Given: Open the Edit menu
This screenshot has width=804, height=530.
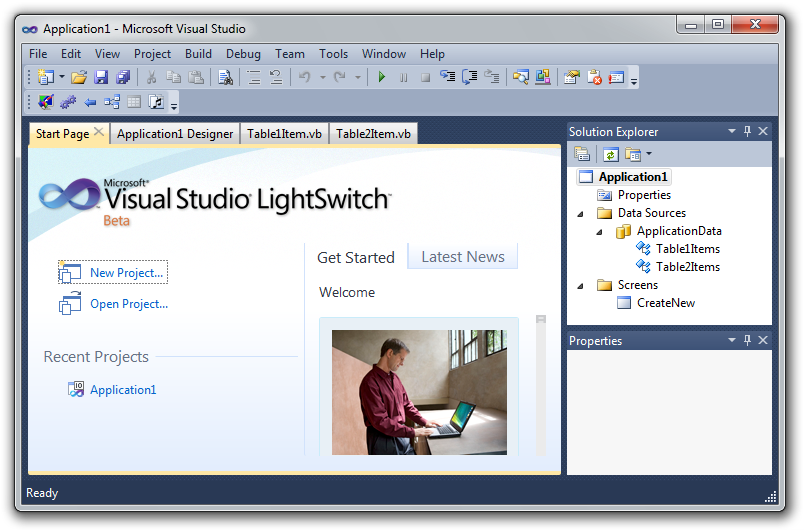Looking at the screenshot, I should click(x=71, y=54).
